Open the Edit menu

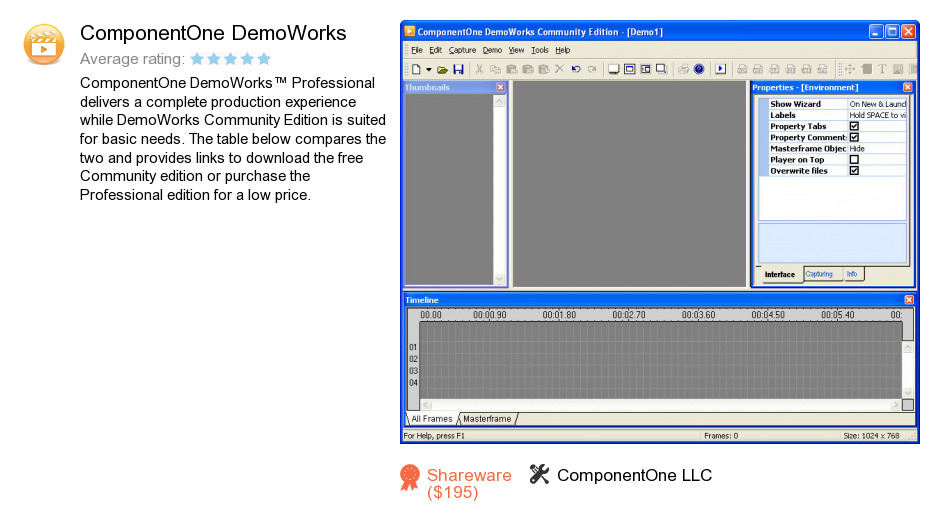click(436, 50)
